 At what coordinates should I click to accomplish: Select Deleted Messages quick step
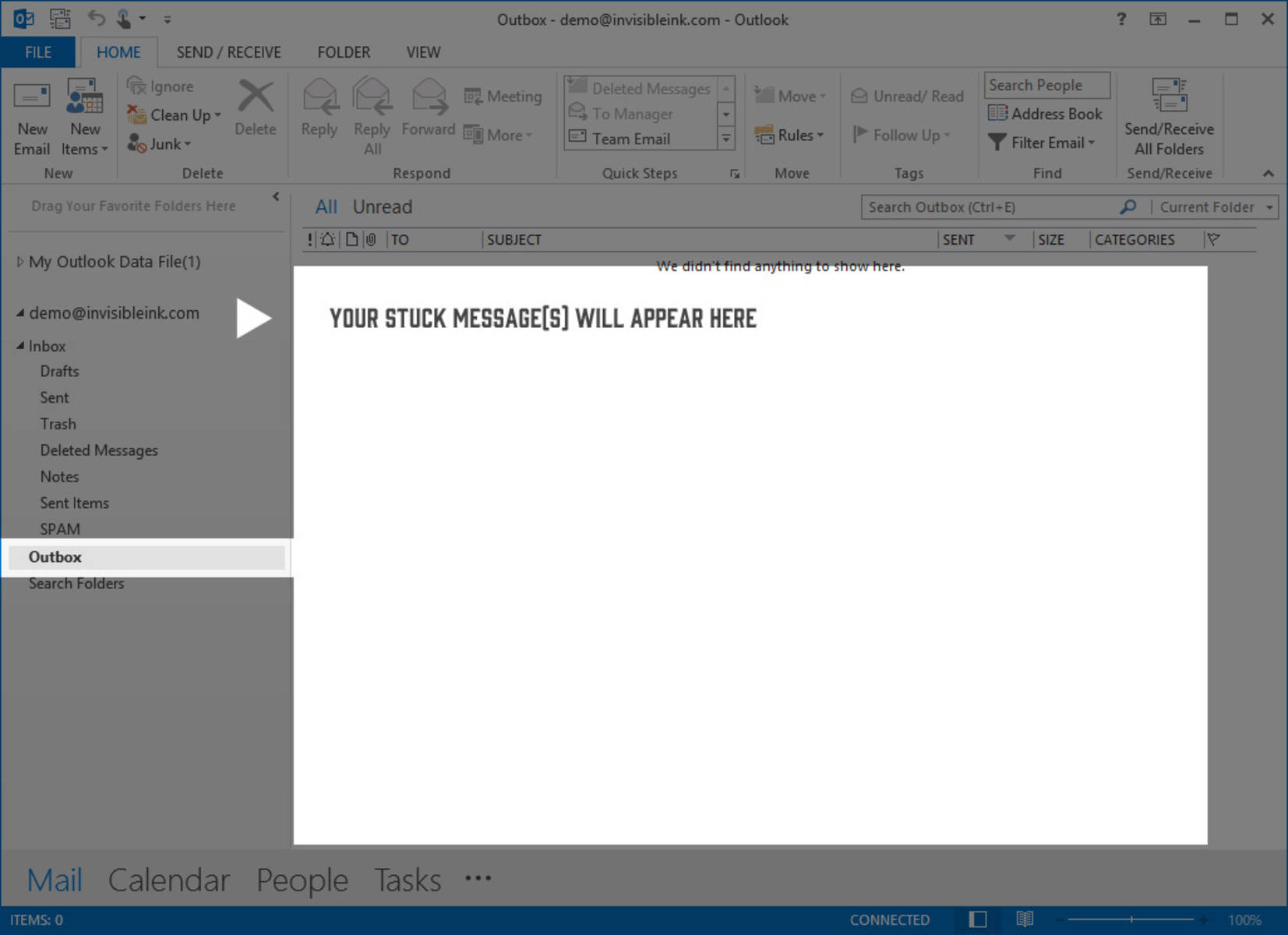(640, 88)
